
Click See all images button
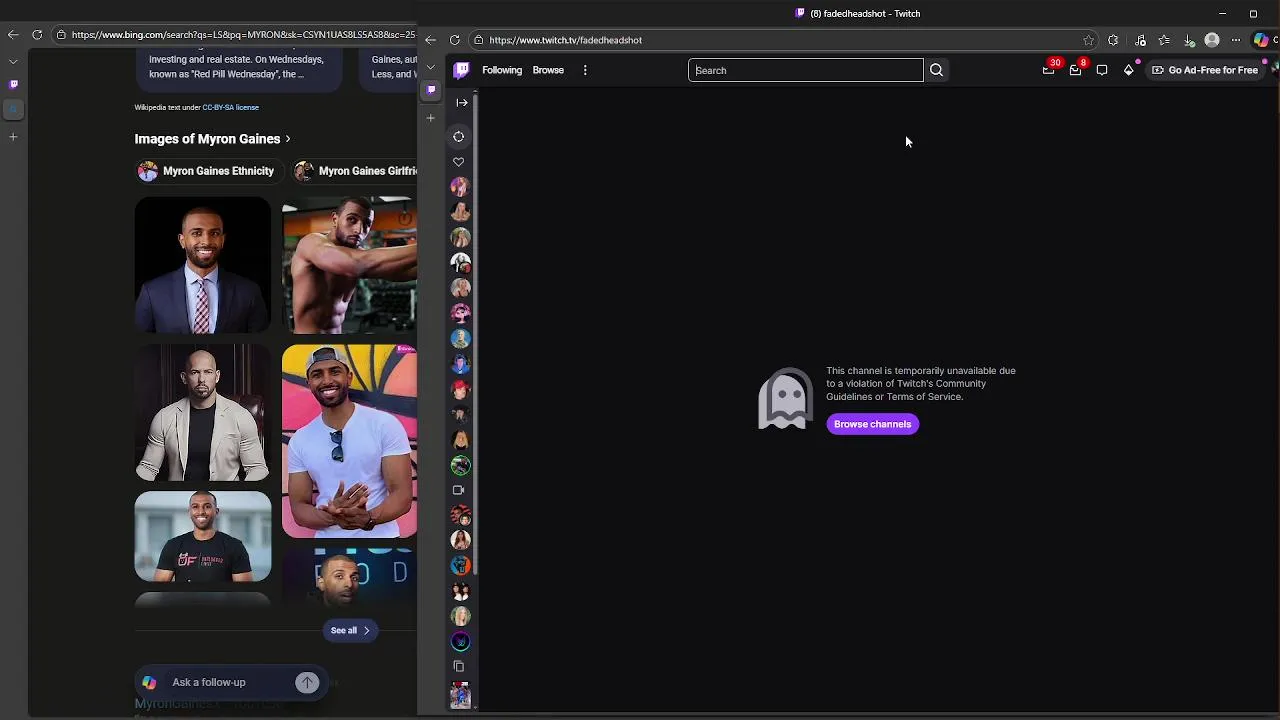(x=350, y=630)
